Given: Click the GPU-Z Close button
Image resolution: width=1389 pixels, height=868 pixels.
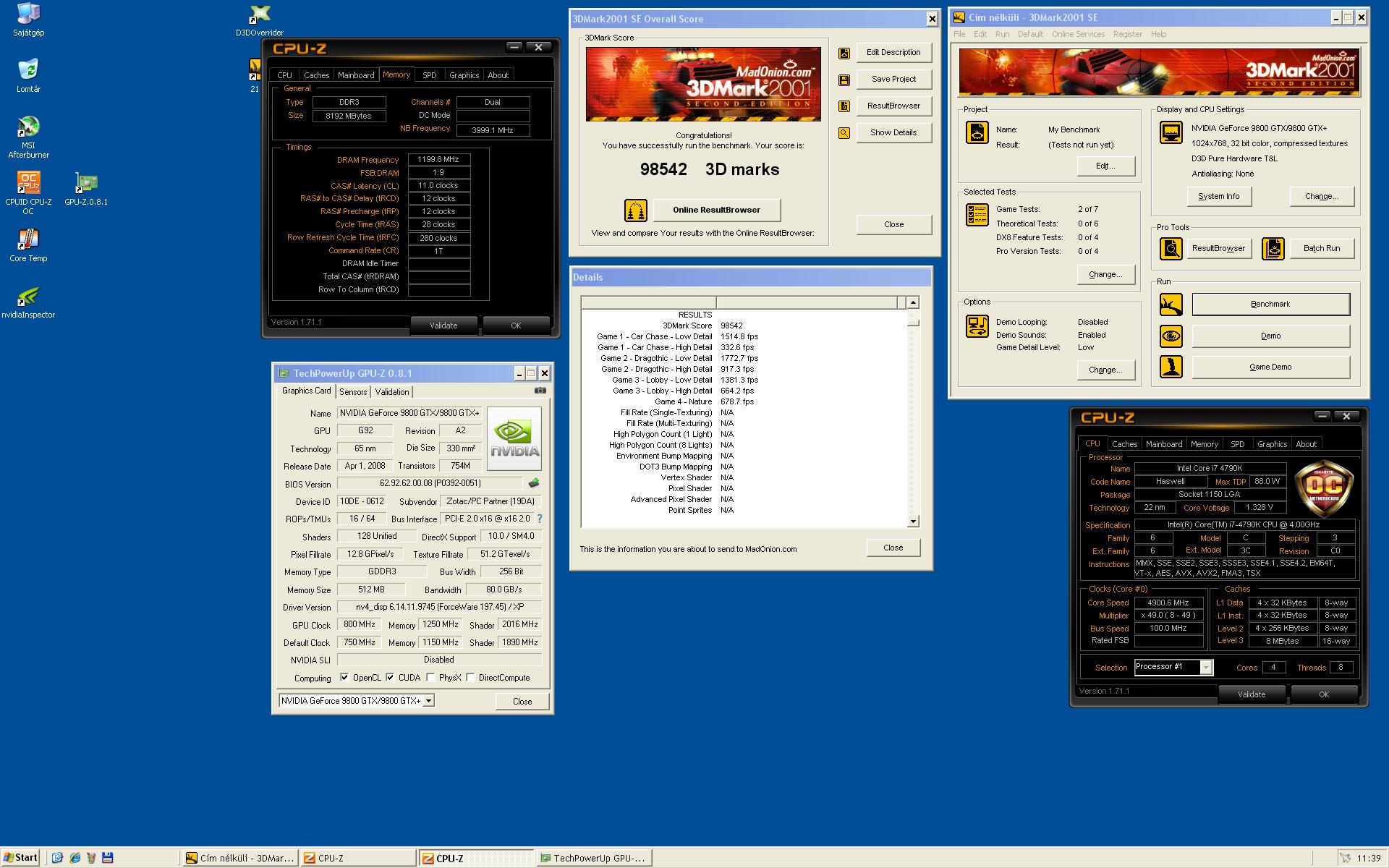Looking at the screenshot, I should (x=522, y=702).
